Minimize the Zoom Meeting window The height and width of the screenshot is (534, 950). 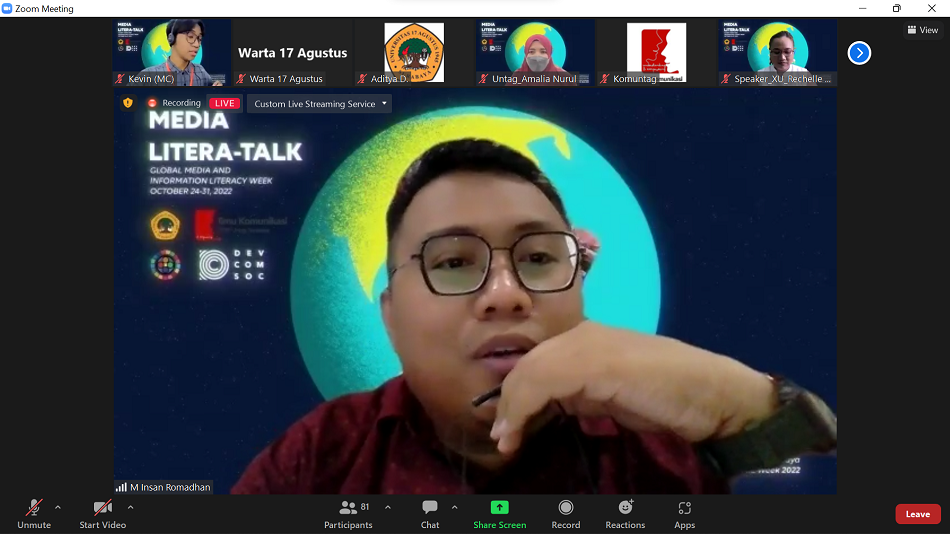coord(863,8)
